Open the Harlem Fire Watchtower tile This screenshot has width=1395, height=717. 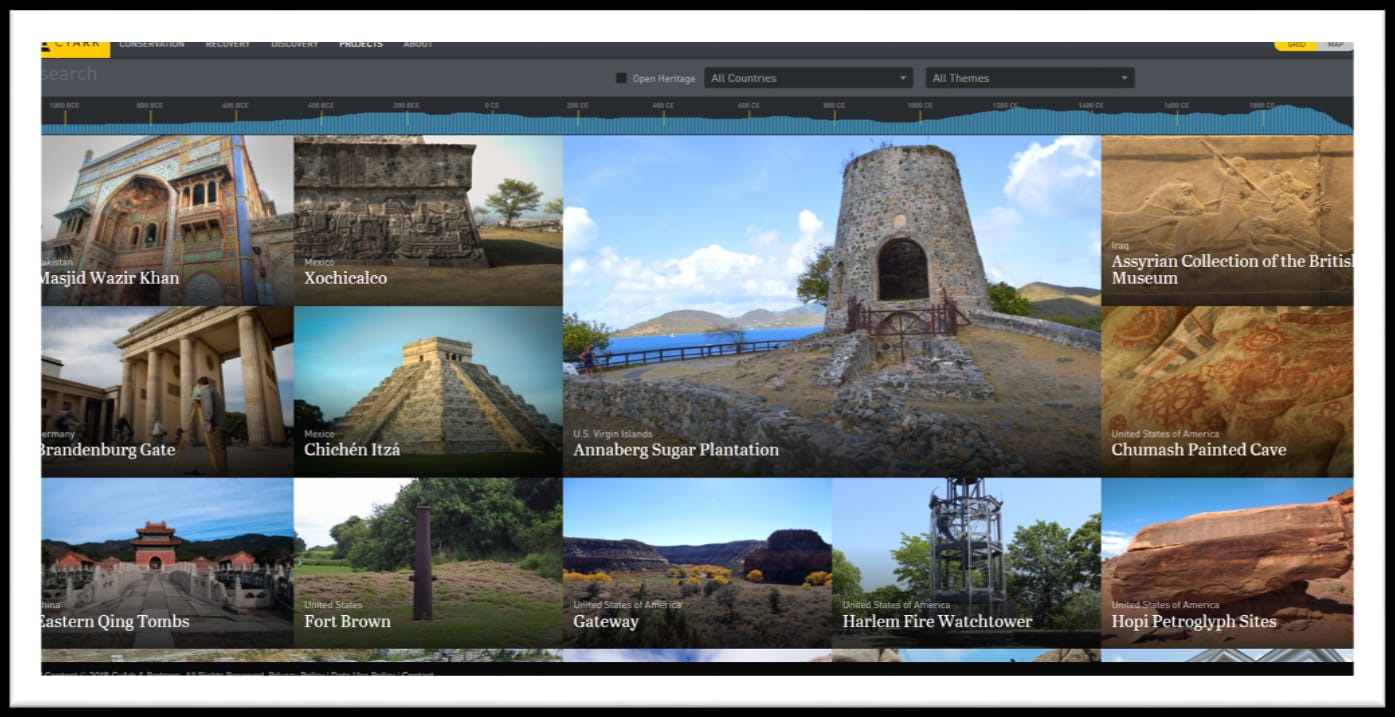[x=966, y=563]
